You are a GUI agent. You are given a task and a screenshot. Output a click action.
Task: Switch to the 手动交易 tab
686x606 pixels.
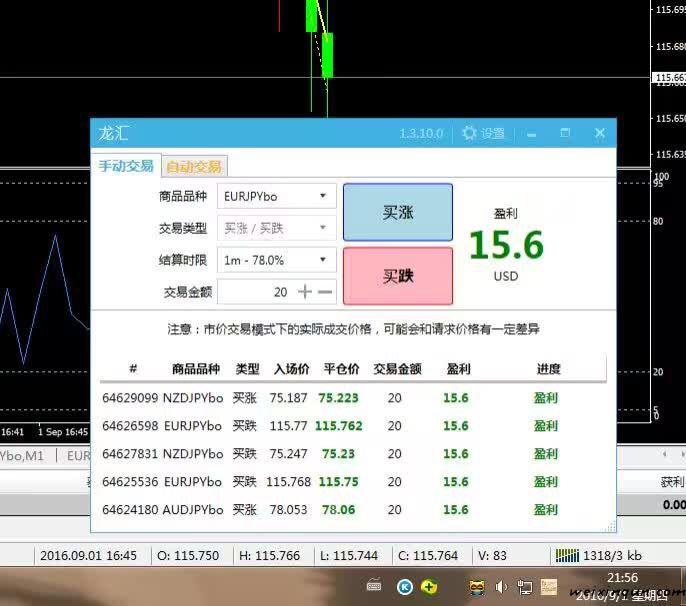pyautogui.click(x=126, y=166)
